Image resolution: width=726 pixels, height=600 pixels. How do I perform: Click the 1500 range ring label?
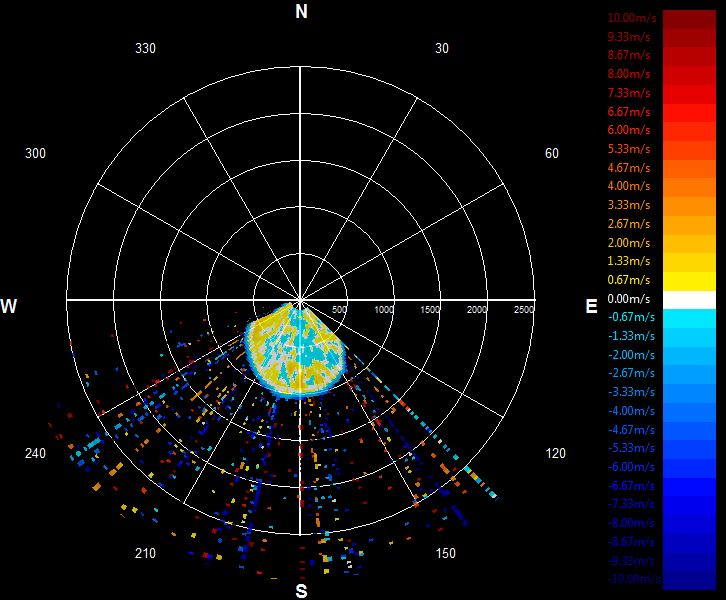coord(430,309)
